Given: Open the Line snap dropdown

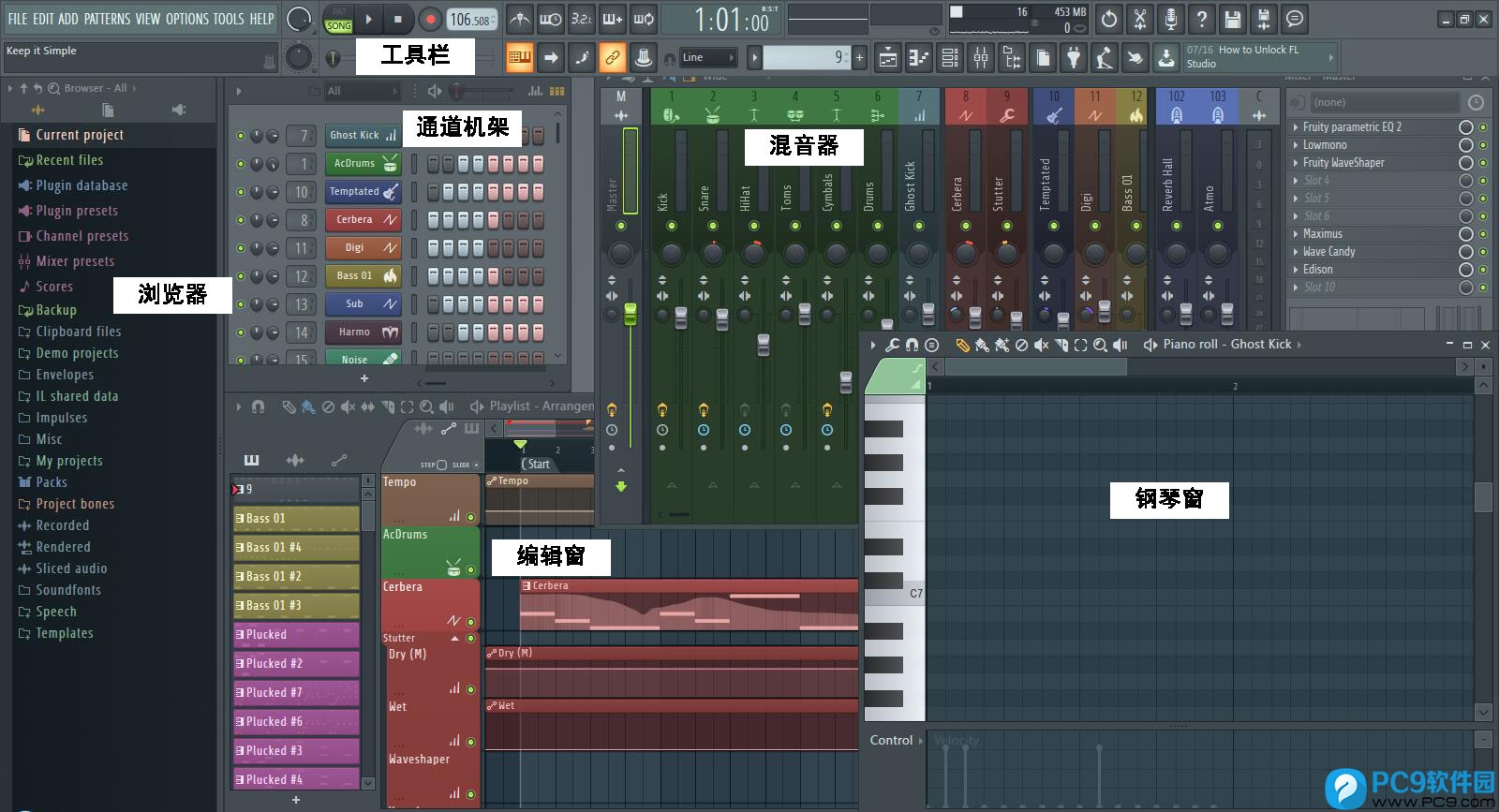Looking at the screenshot, I should [x=706, y=58].
